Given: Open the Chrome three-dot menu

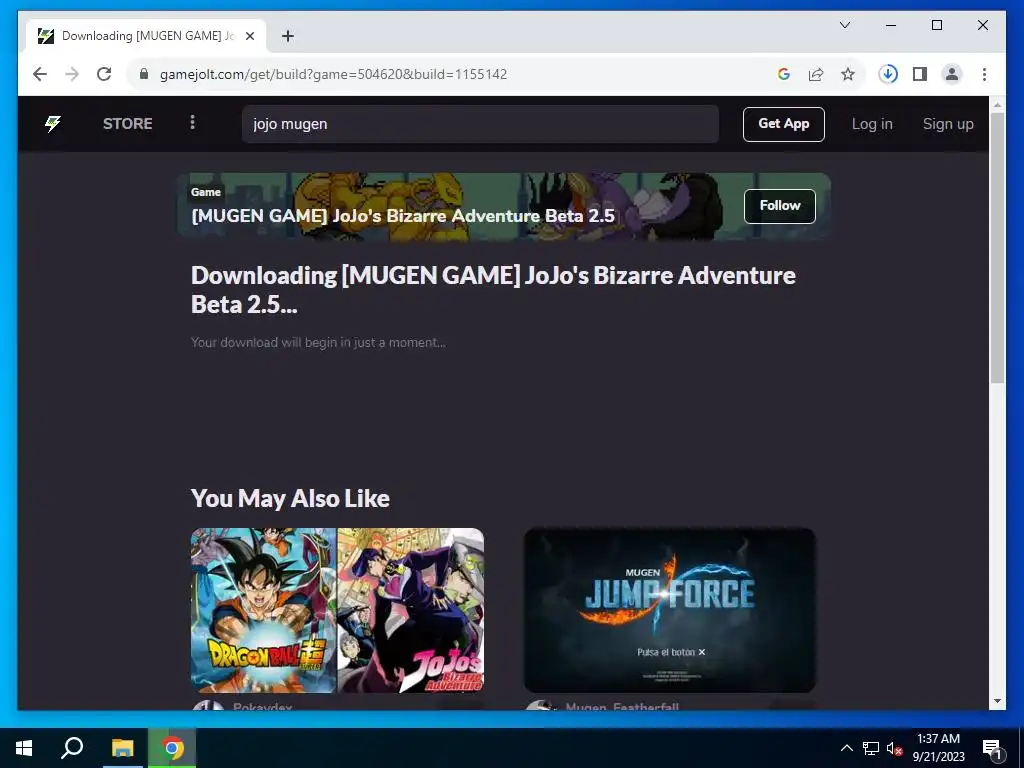Looking at the screenshot, I should [x=984, y=74].
